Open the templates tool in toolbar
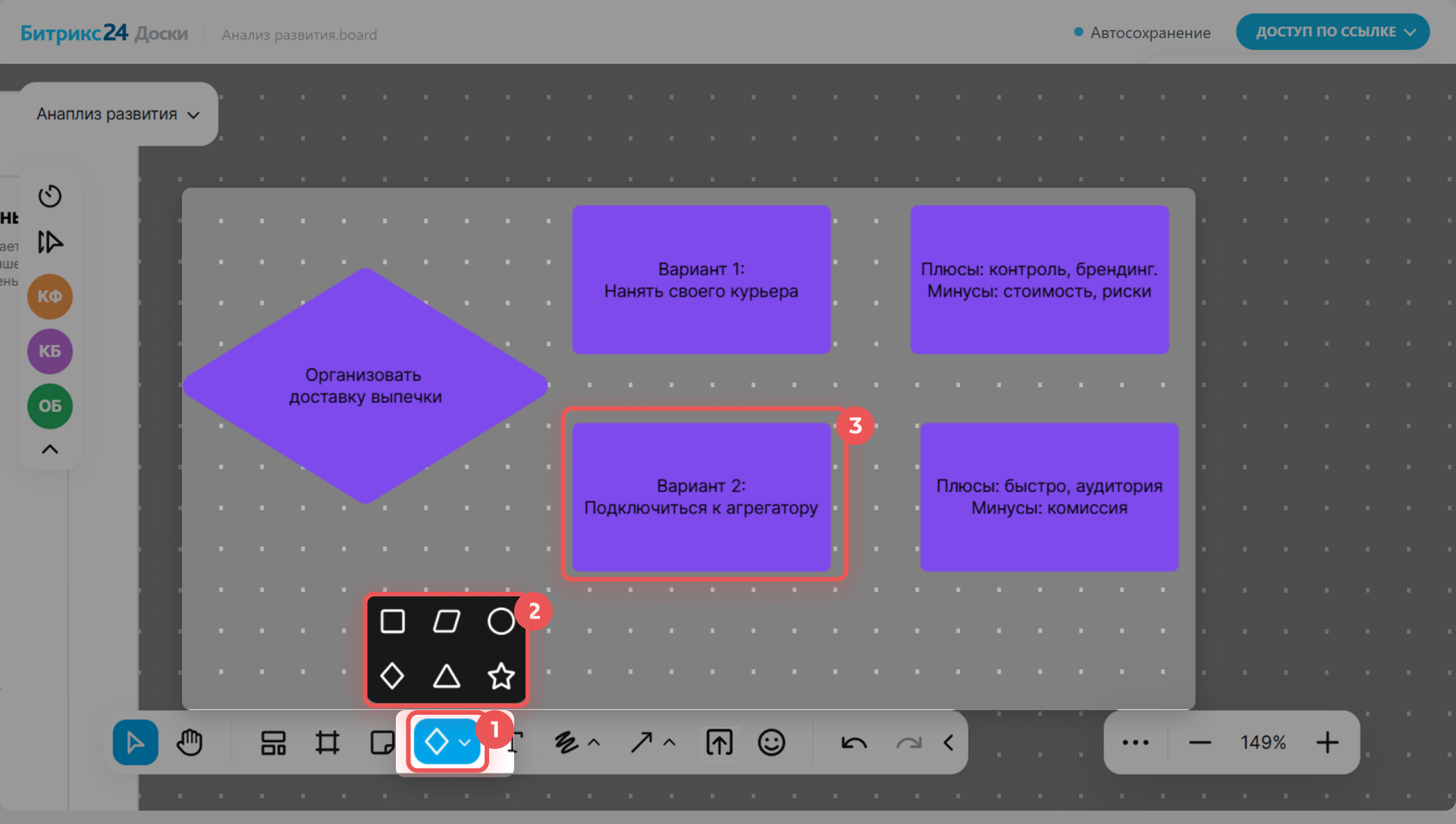This screenshot has height=824, width=1456. tap(273, 742)
